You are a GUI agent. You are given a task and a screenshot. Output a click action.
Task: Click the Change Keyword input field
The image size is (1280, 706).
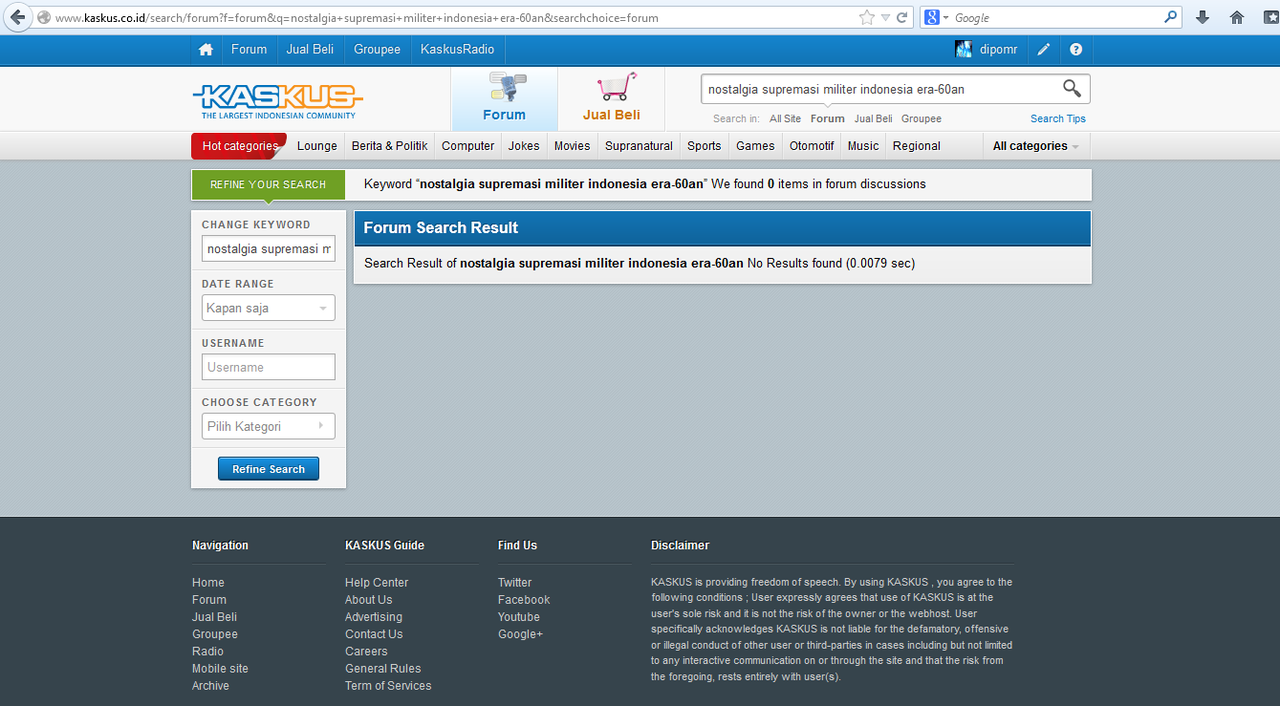point(268,249)
